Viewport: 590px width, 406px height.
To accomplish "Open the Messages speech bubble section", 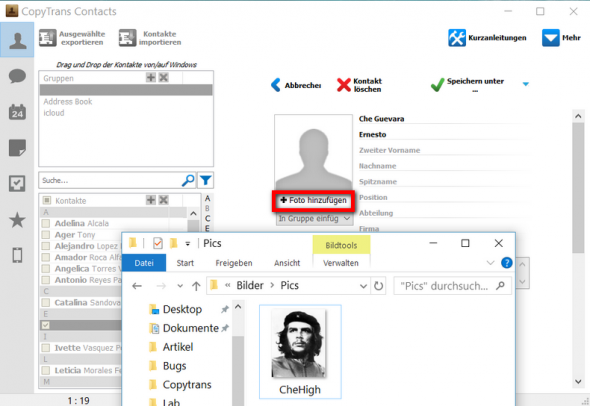I will click(17, 76).
